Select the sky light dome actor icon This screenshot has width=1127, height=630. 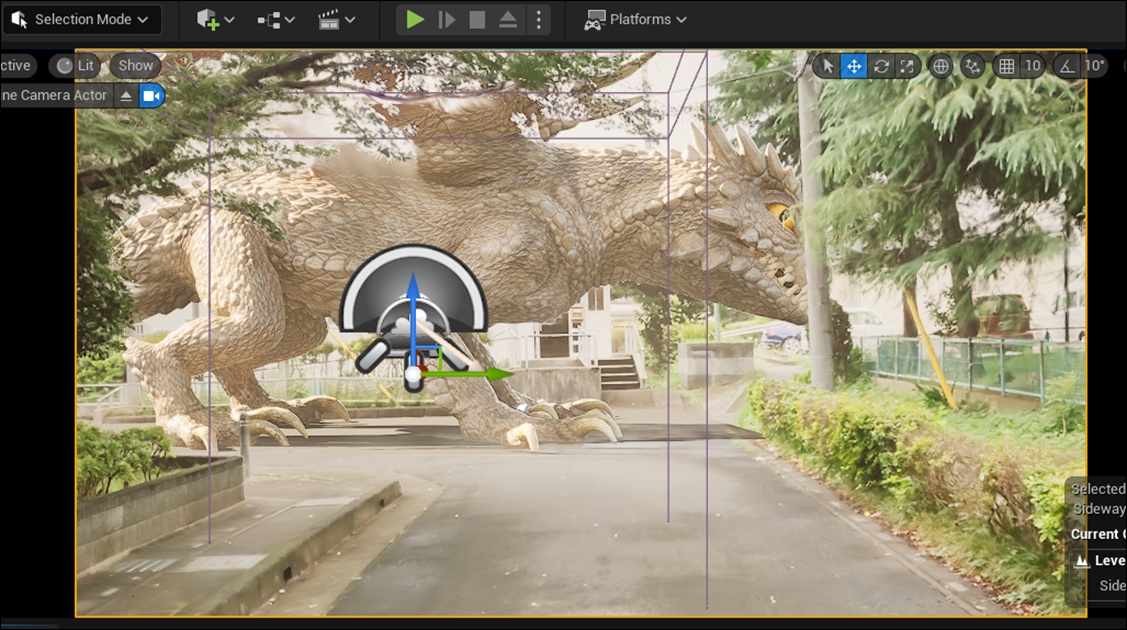pos(413,287)
